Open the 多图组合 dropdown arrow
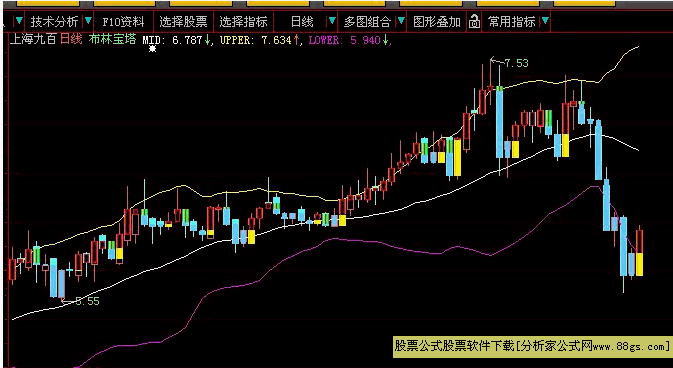The height and width of the screenshot is (368, 673). pyautogui.click(x=400, y=20)
